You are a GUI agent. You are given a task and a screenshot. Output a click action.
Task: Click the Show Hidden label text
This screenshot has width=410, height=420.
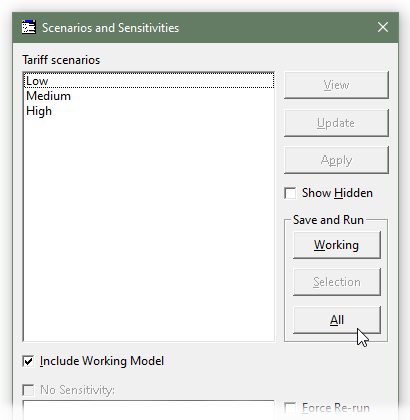tap(337, 193)
